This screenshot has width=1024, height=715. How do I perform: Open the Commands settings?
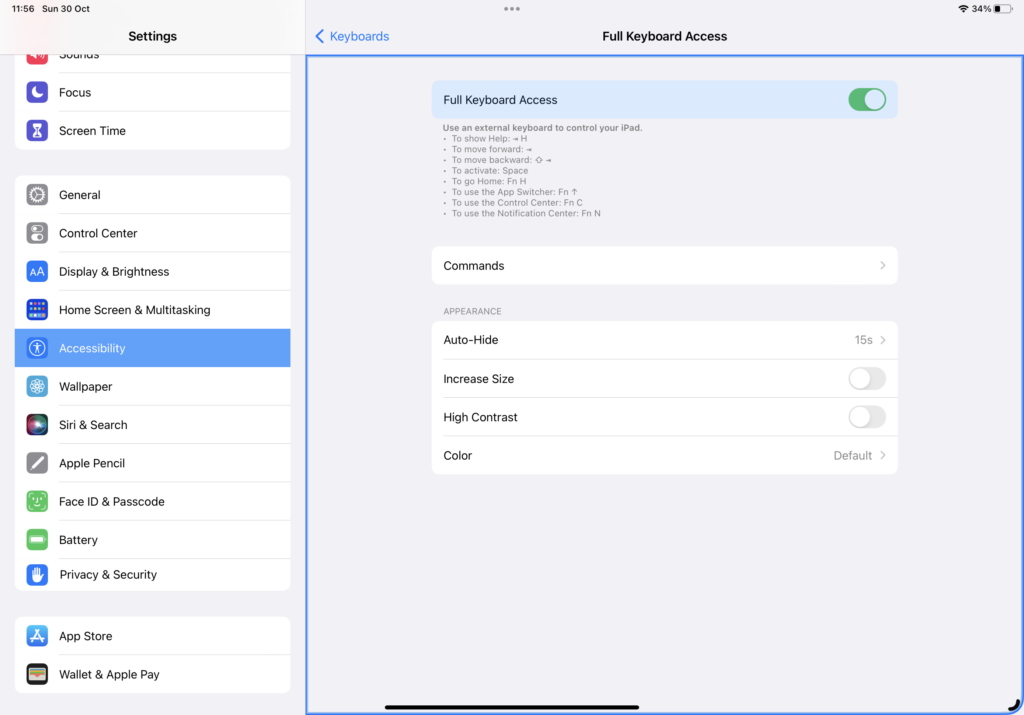point(664,265)
